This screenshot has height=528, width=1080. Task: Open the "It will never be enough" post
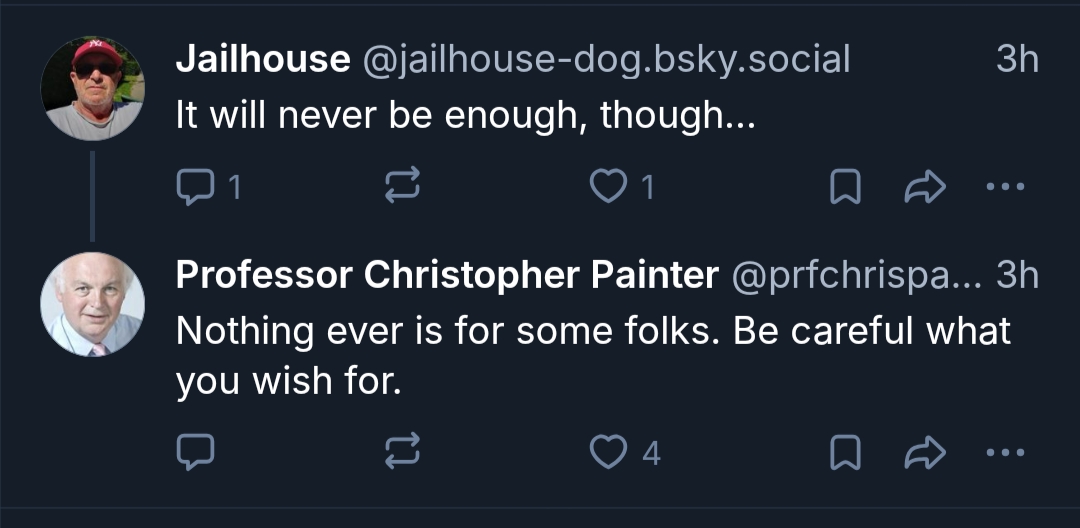[463, 117]
